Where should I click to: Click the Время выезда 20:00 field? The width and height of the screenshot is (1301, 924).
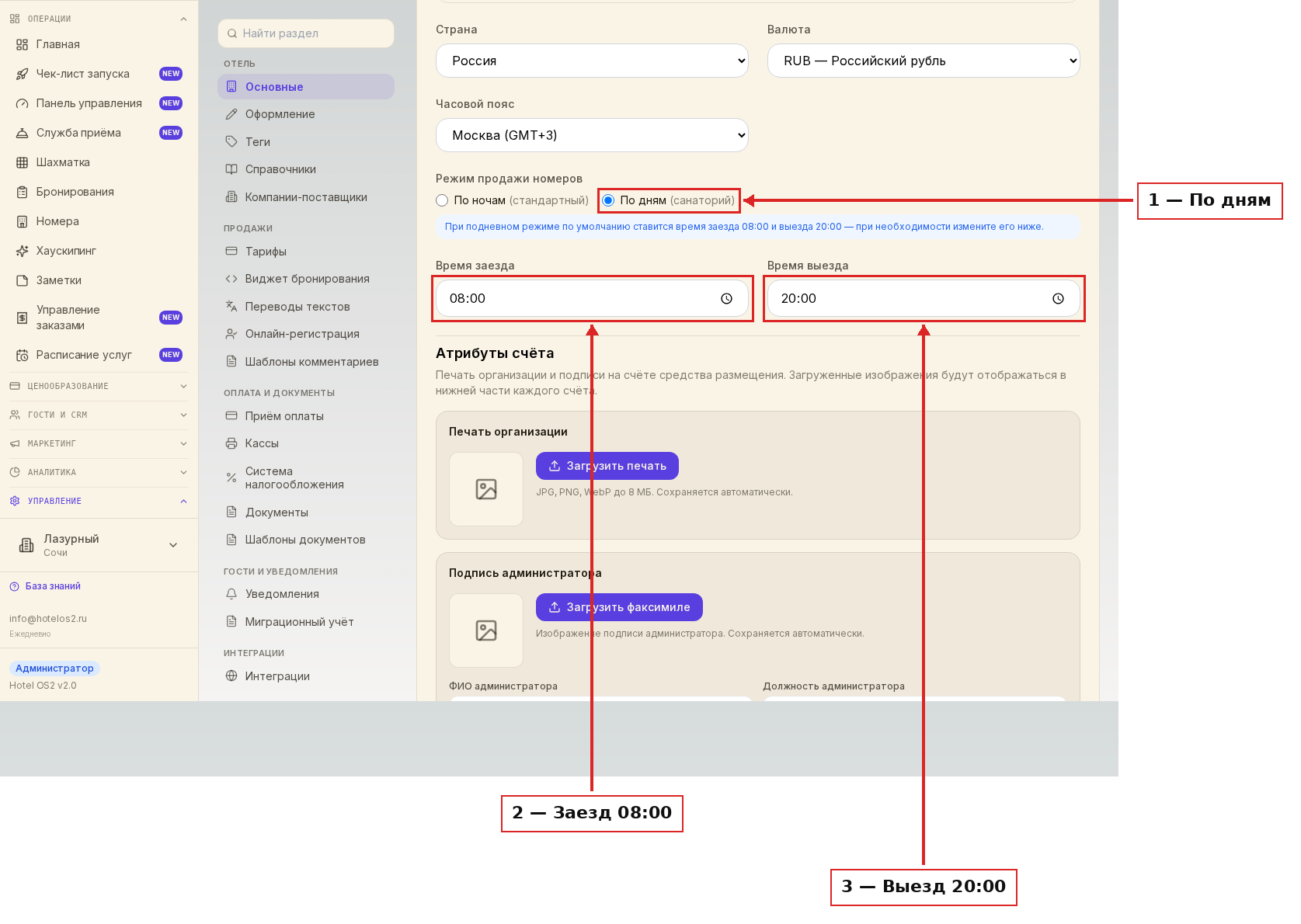click(924, 298)
